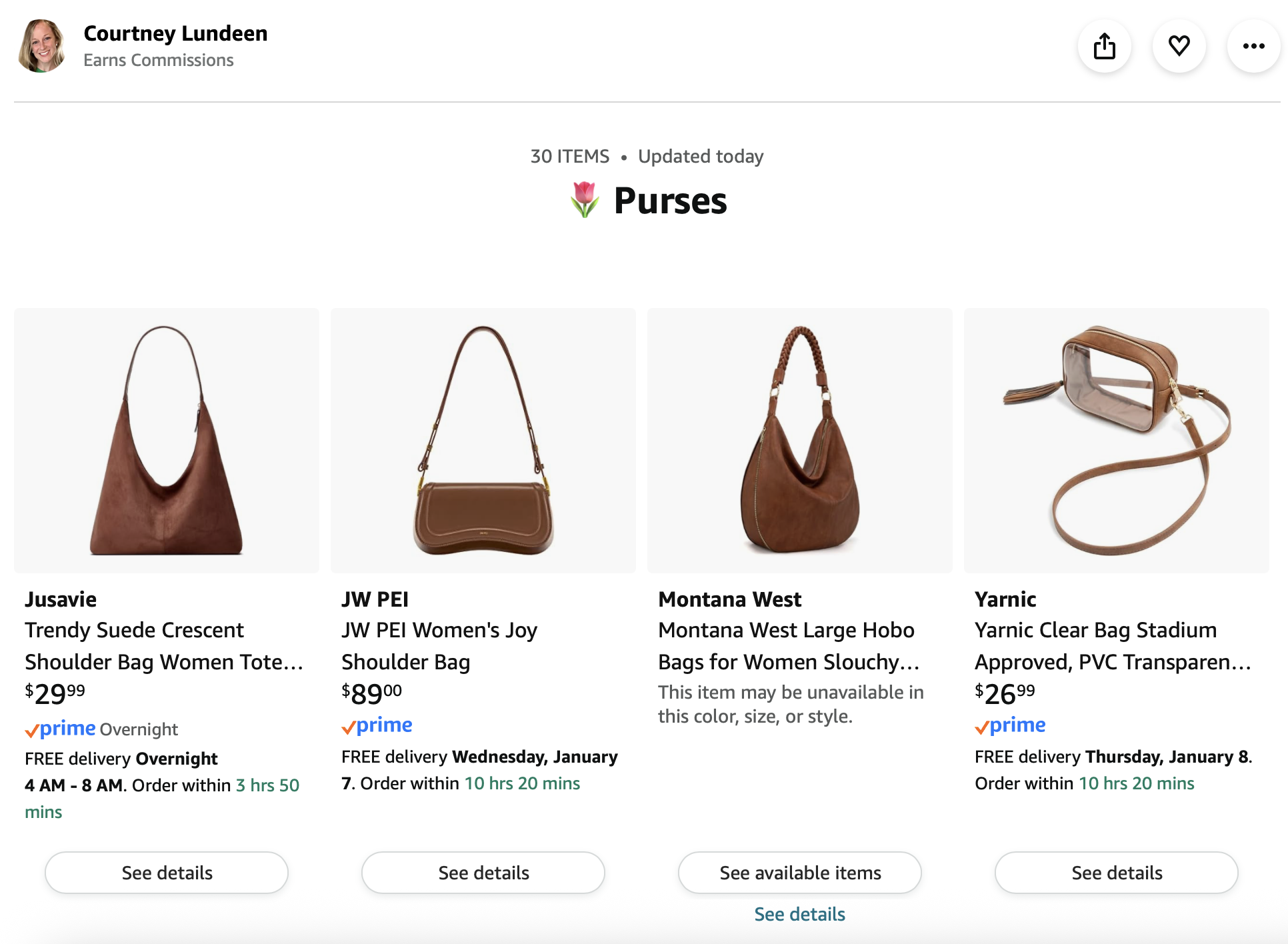Click the See details link below Montana West

[x=799, y=914]
